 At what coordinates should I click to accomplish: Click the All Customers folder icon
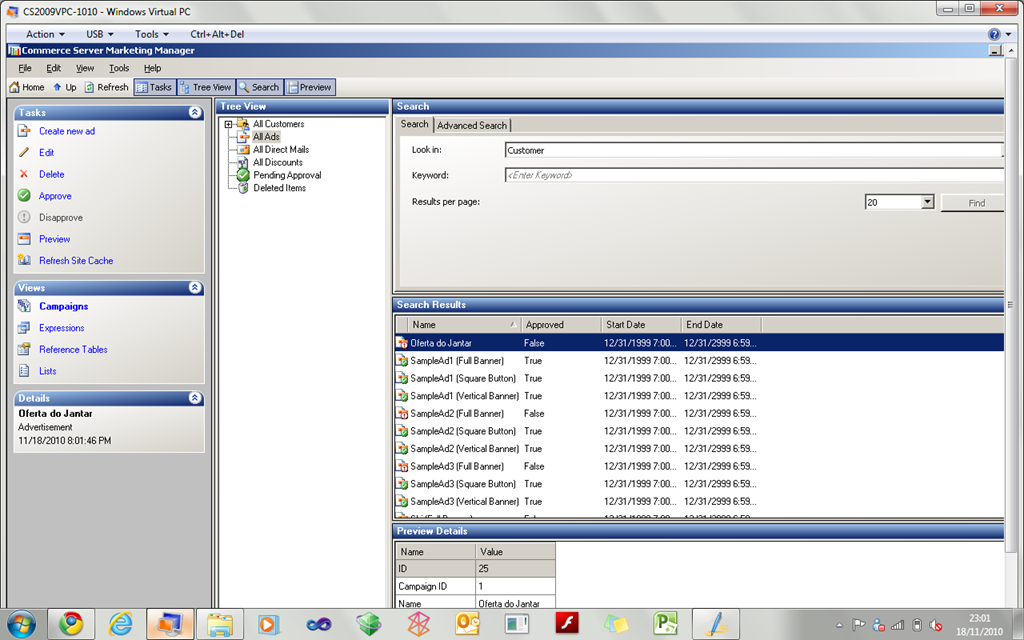[x=243, y=123]
